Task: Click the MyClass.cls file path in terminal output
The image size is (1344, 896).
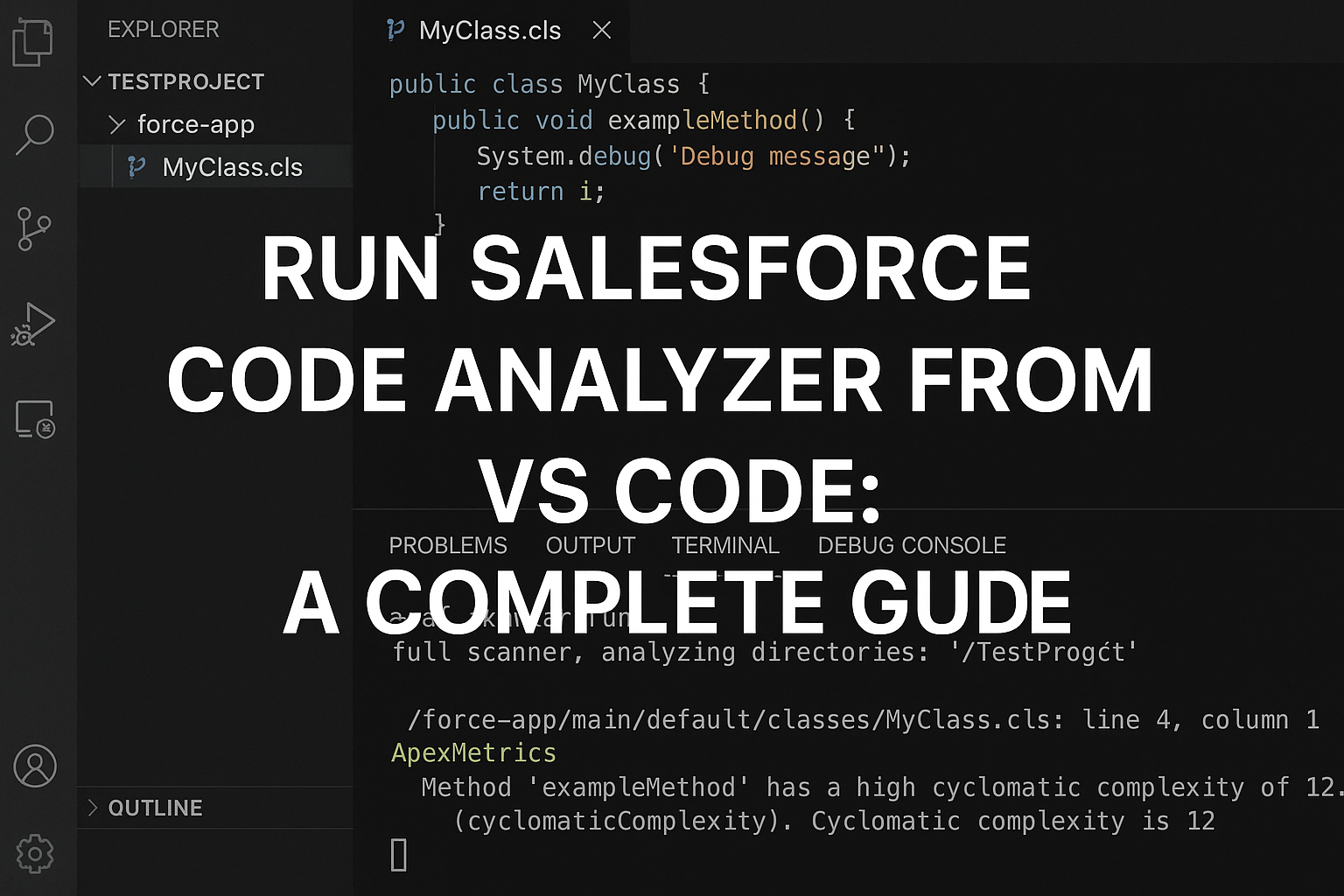Action: [735, 720]
